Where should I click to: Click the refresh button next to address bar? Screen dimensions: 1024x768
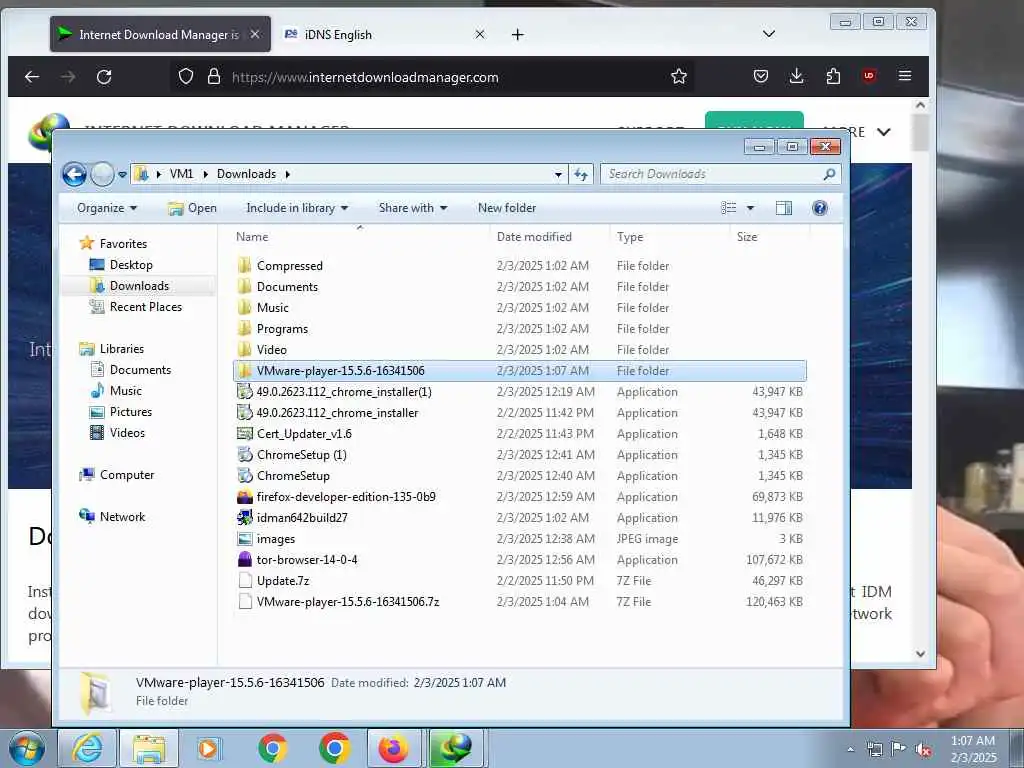point(581,174)
